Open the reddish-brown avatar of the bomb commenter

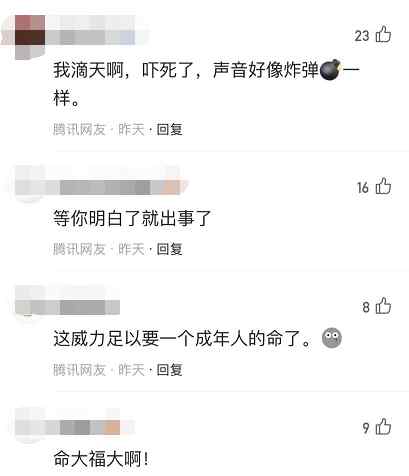29,37
